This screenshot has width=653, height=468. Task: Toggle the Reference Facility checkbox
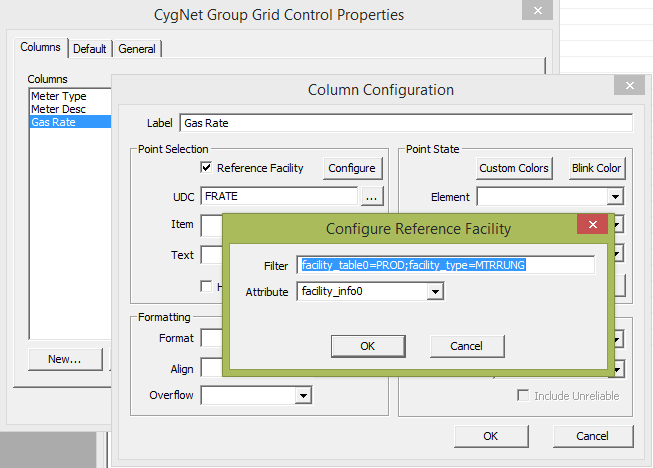[x=208, y=168]
